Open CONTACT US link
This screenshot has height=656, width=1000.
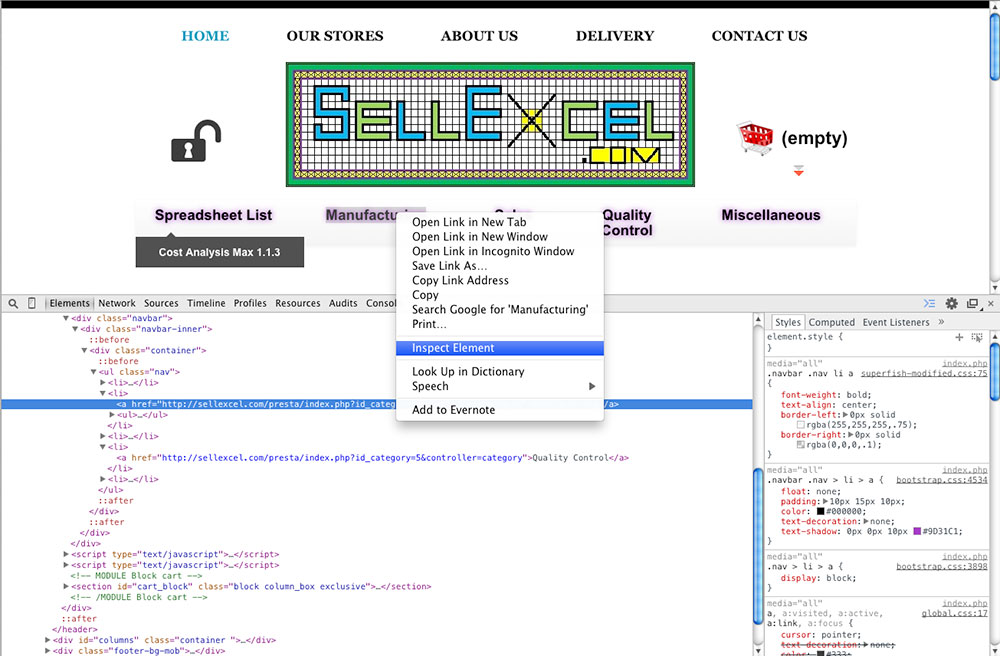tap(760, 36)
